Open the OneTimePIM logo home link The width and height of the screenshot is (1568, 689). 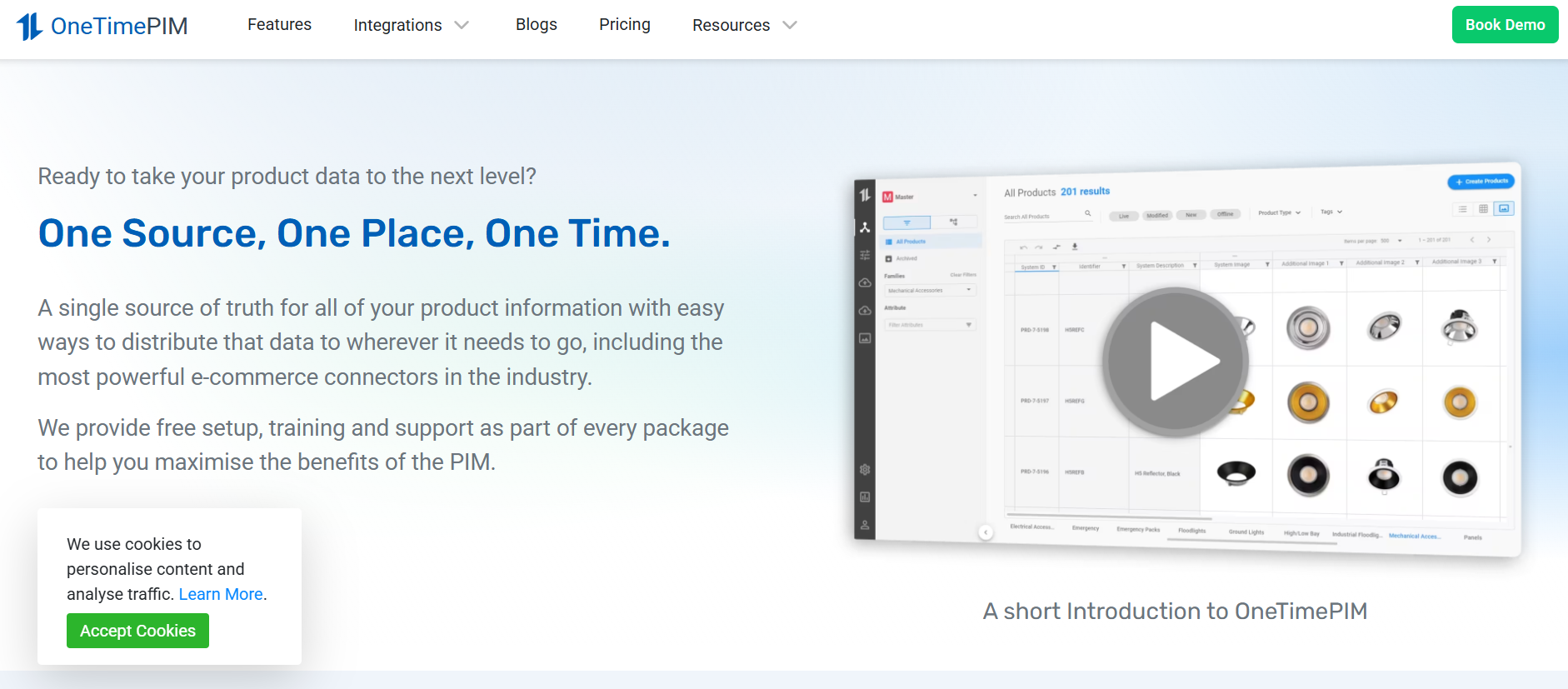tap(102, 26)
